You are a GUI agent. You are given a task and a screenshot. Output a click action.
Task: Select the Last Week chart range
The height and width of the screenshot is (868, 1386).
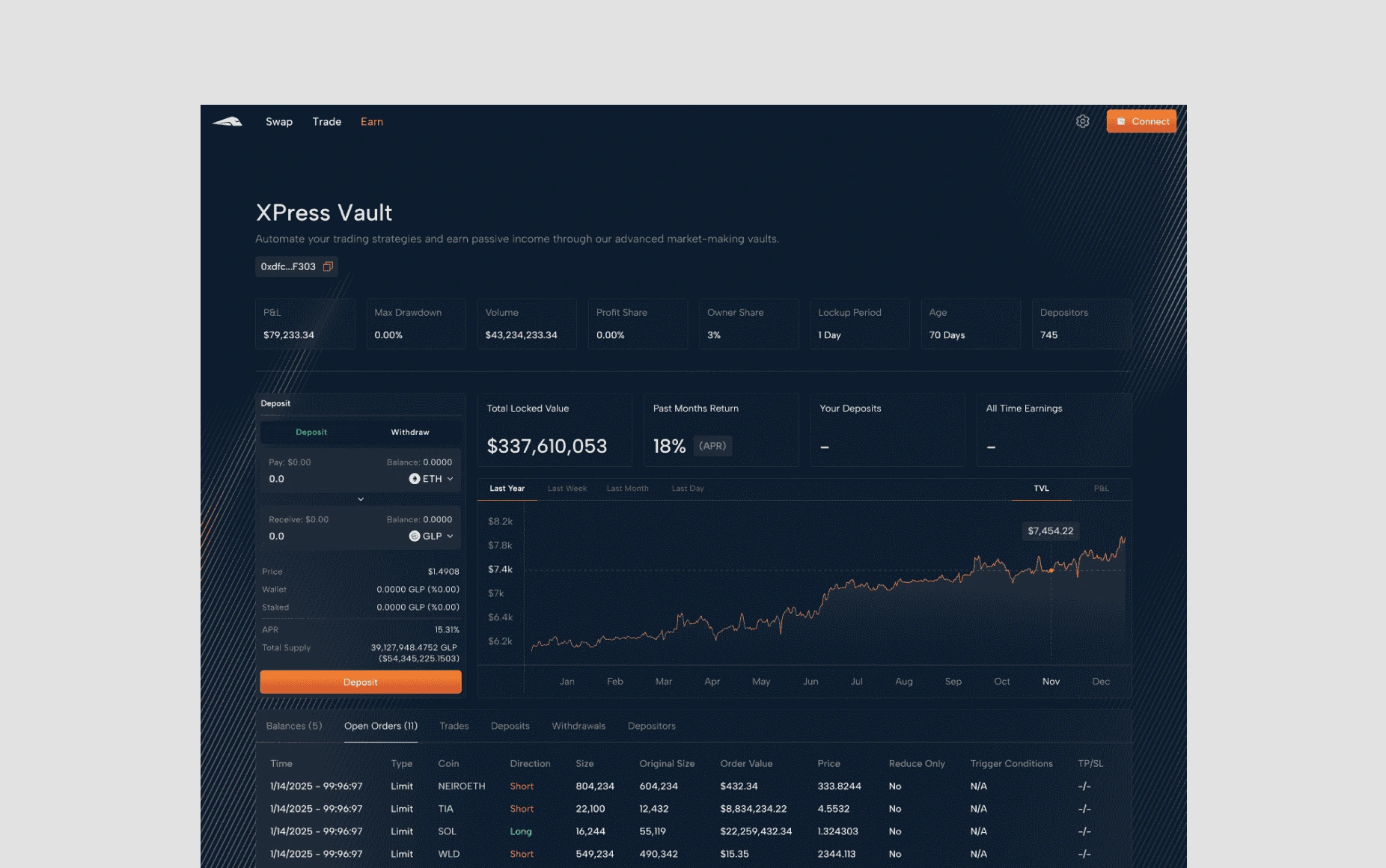[567, 489]
